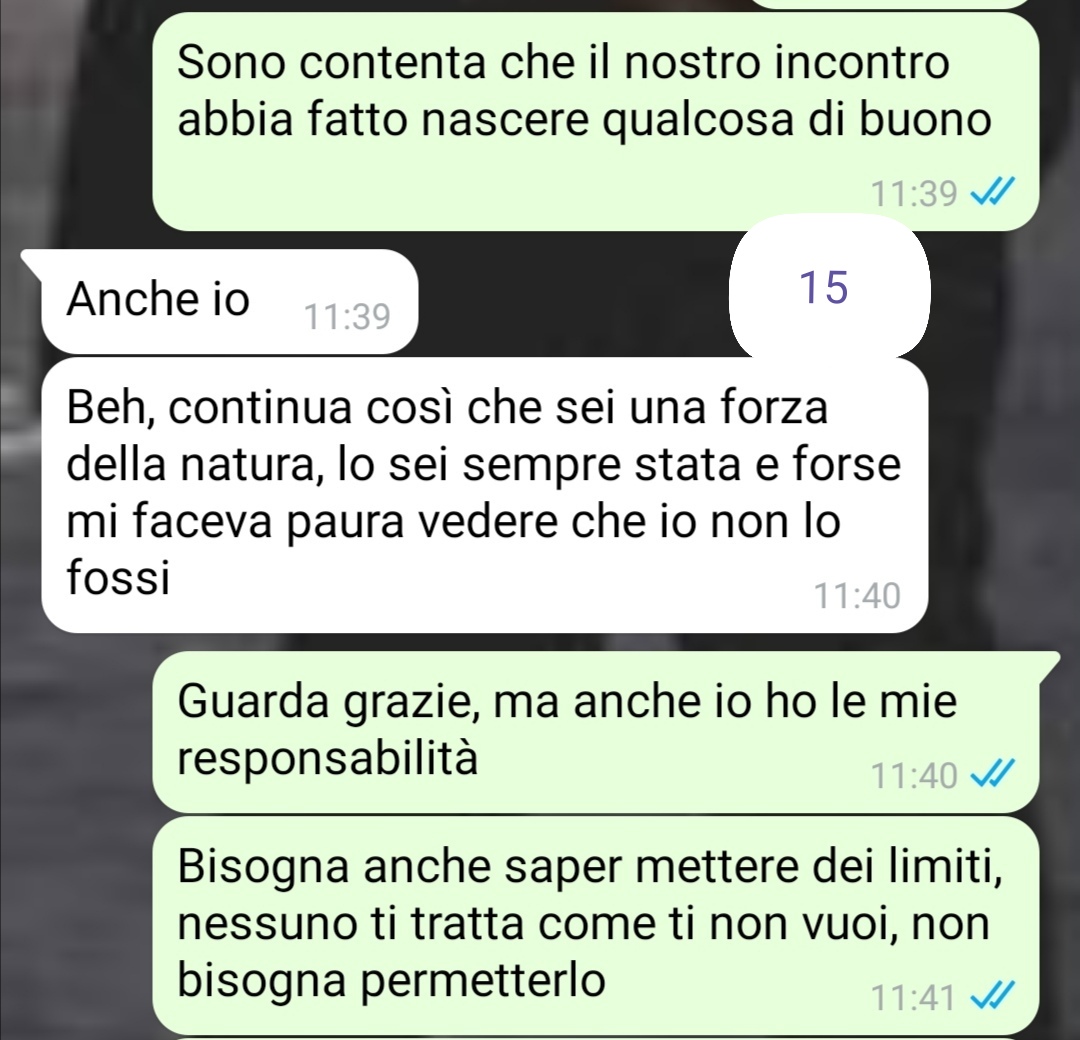Tap the read checkmarks beside 11:41
The image size is (1080, 1040).
(992, 997)
